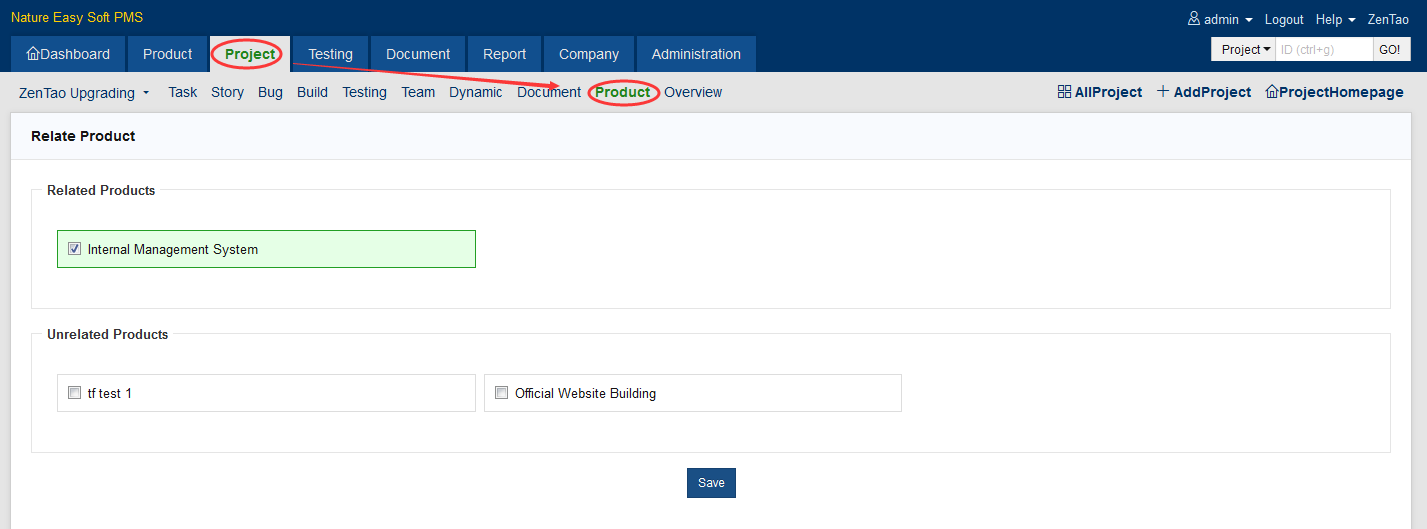Open the Project search type dropdown
The image size is (1427, 529).
[1246, 49]
